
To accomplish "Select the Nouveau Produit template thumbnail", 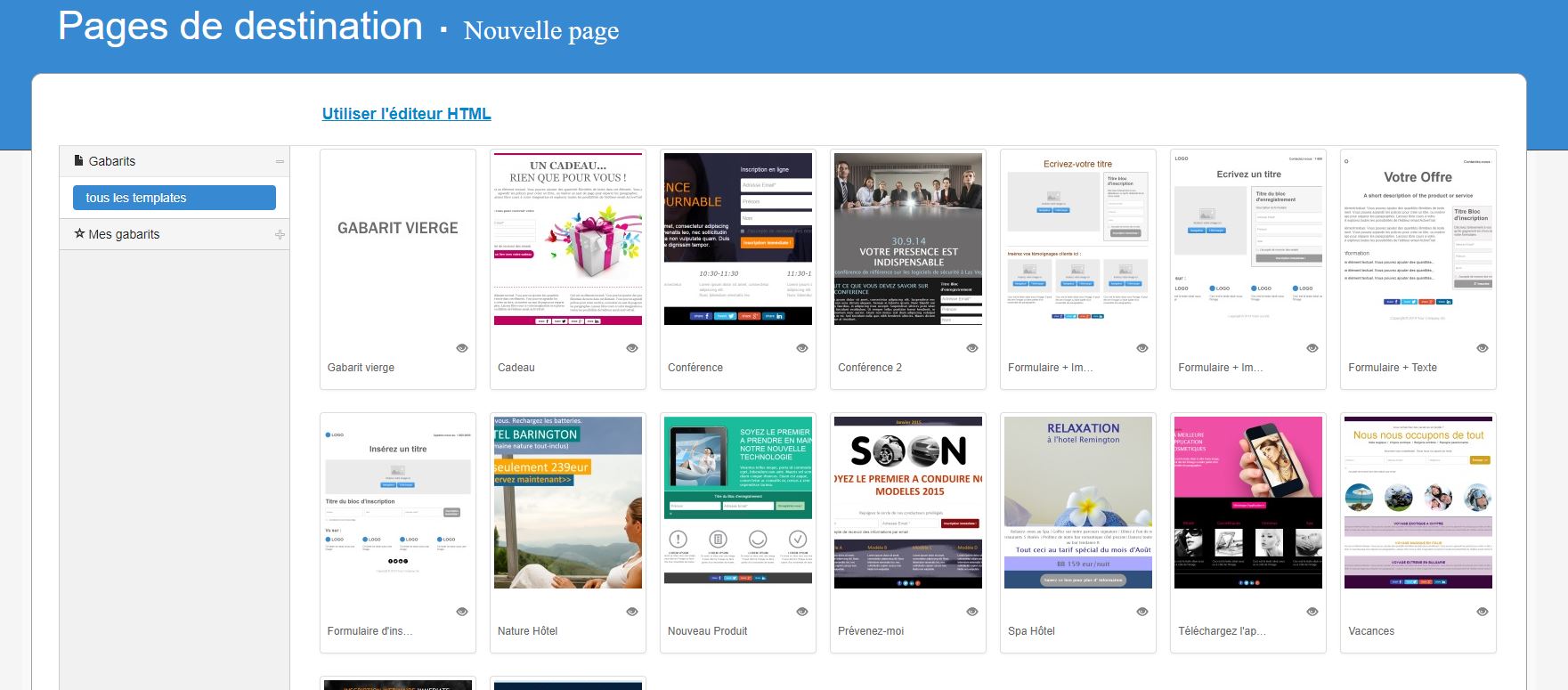I will click(x=738, y=502).
